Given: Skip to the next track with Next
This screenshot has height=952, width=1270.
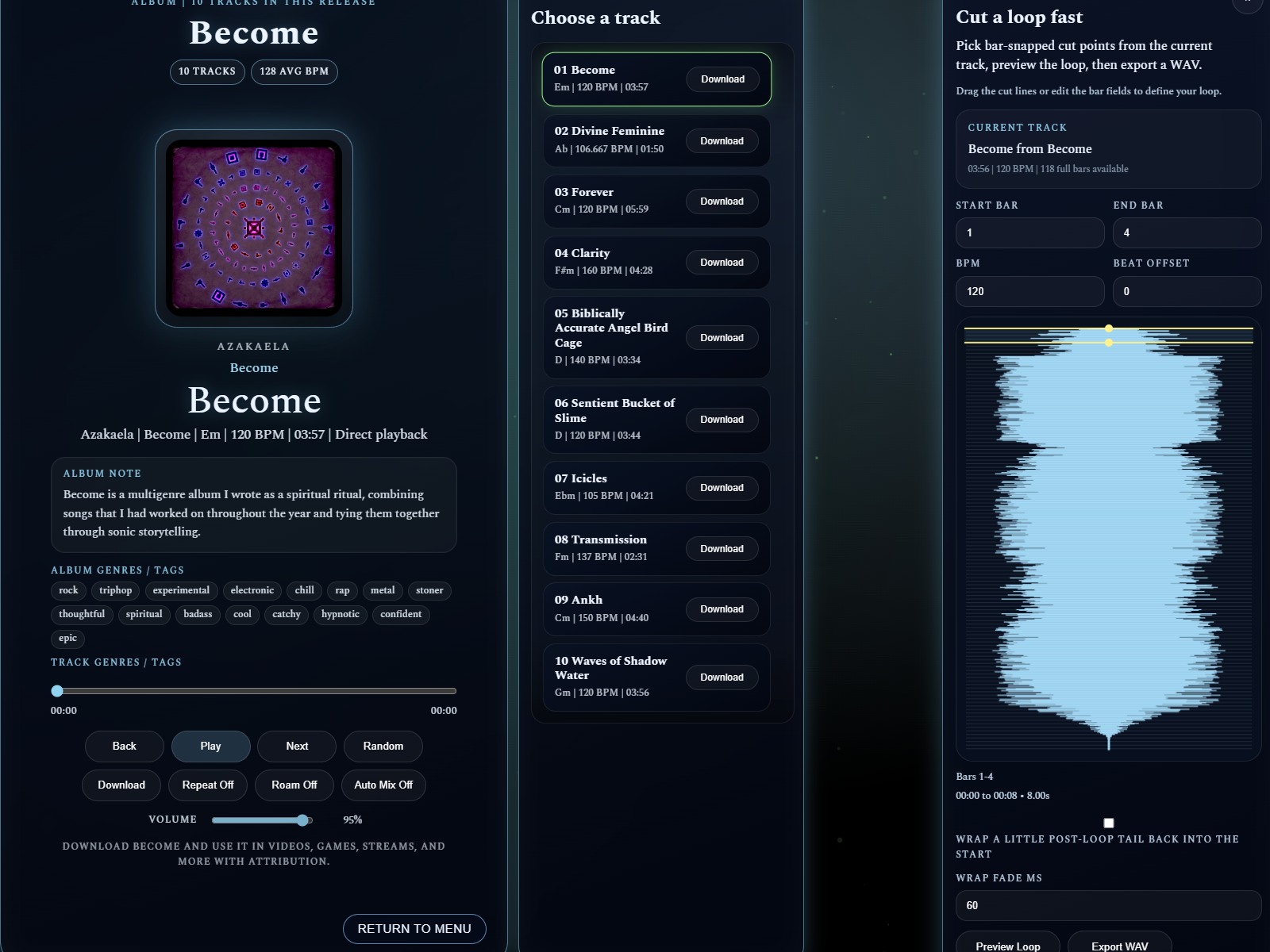Looking at the screenshot, I should [296, 746].
